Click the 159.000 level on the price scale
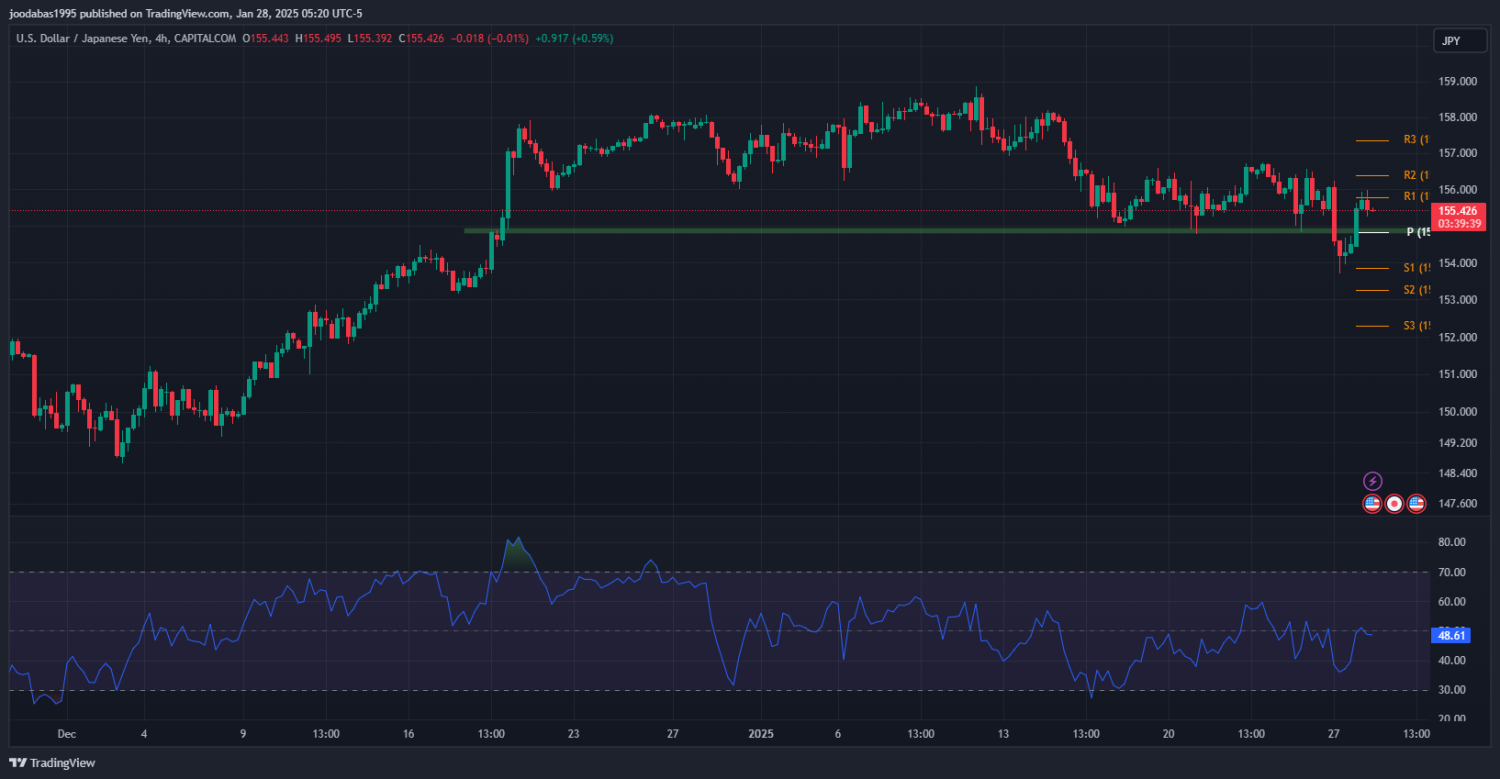This screenshot has height=779, width=1500. [1456, 81]
